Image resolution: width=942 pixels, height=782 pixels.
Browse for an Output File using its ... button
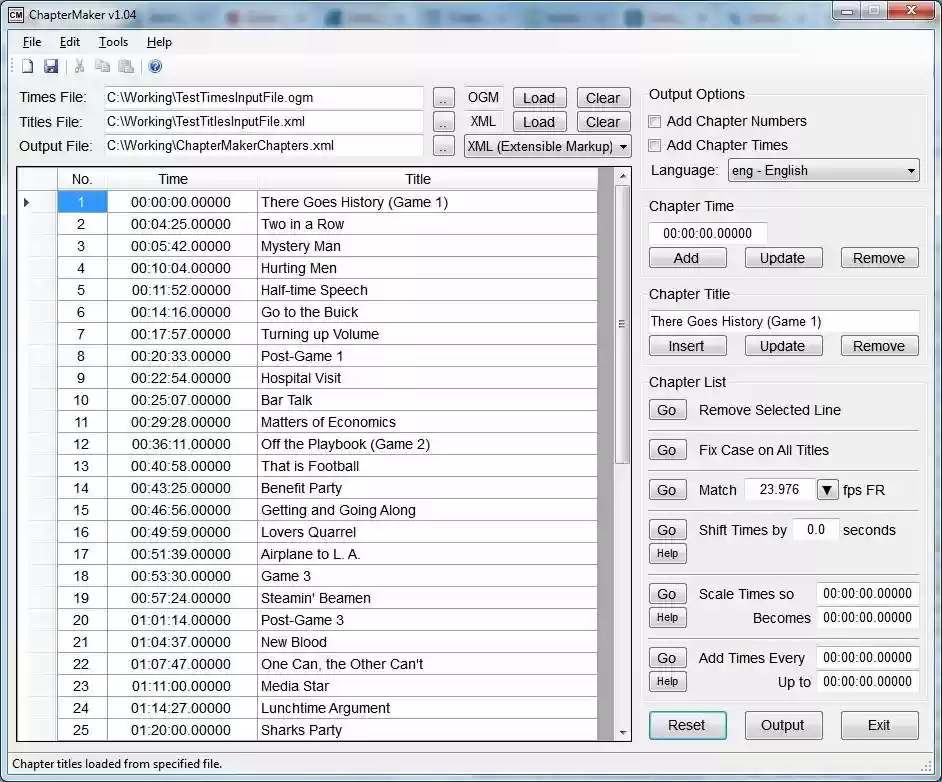[x=443, y=145]
